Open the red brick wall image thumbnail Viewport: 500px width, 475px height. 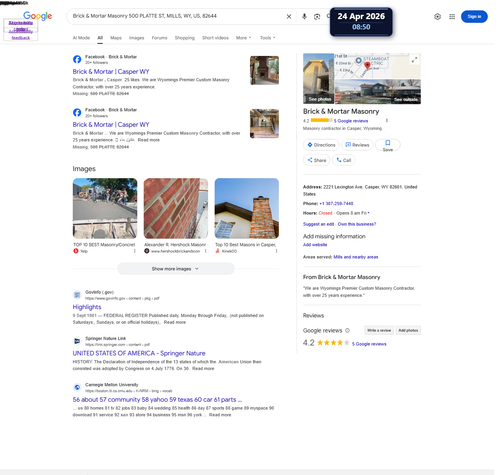pyautogui.click(x=176, y=208)
